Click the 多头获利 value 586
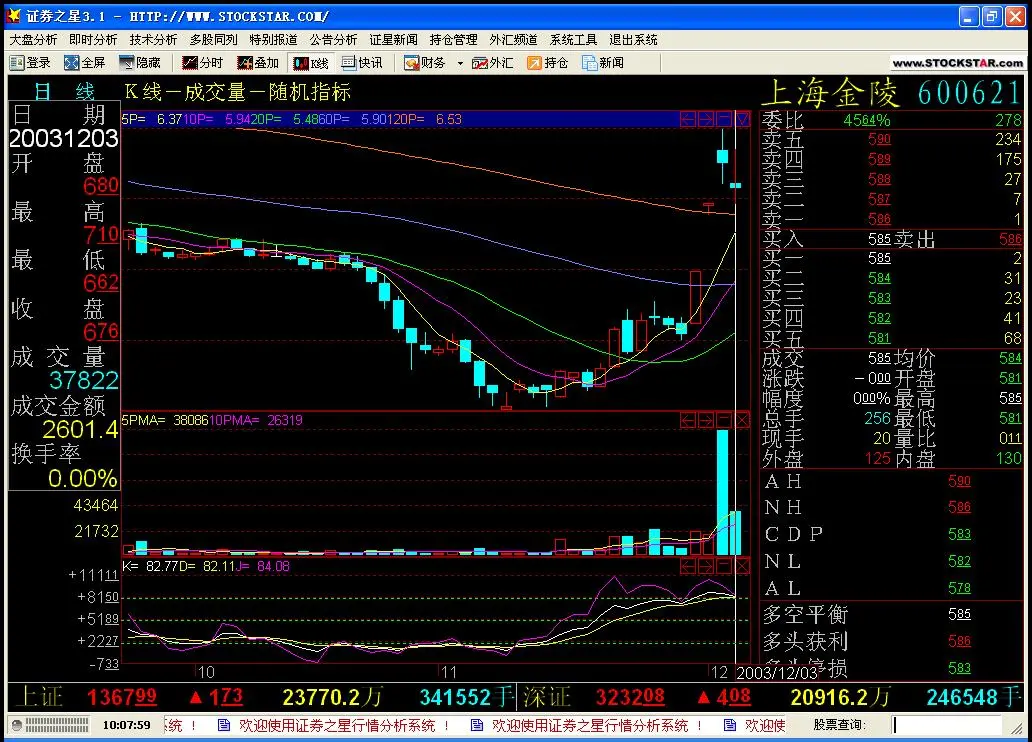Viewport: 1032px width, 742px height. pos(960,641)
